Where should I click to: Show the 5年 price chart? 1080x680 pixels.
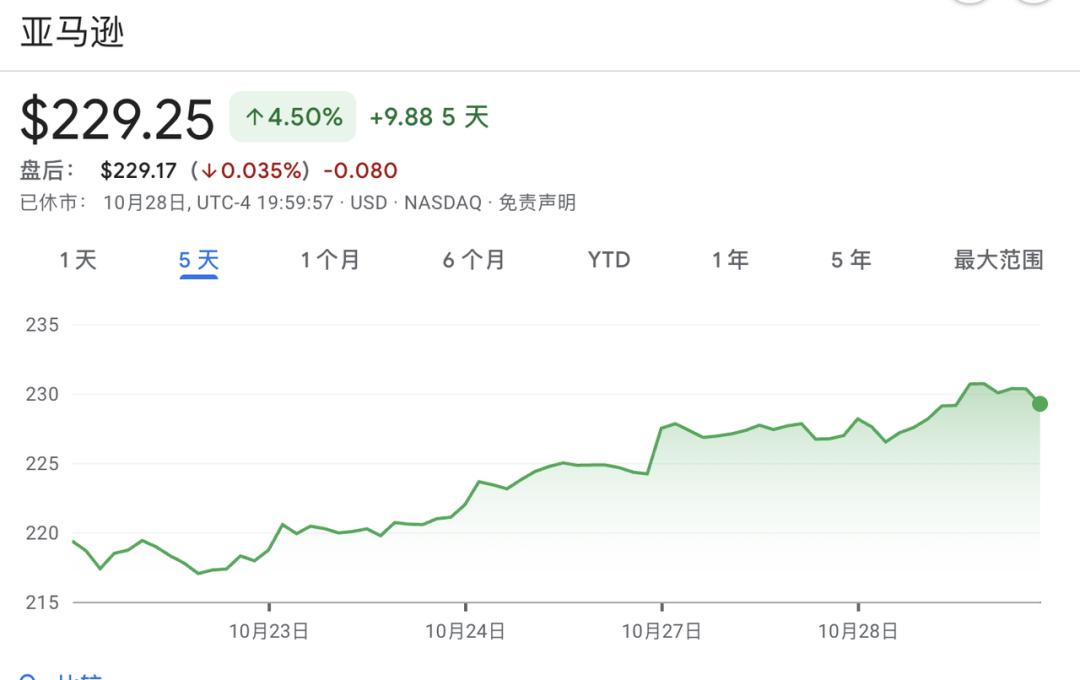[851, 261]
